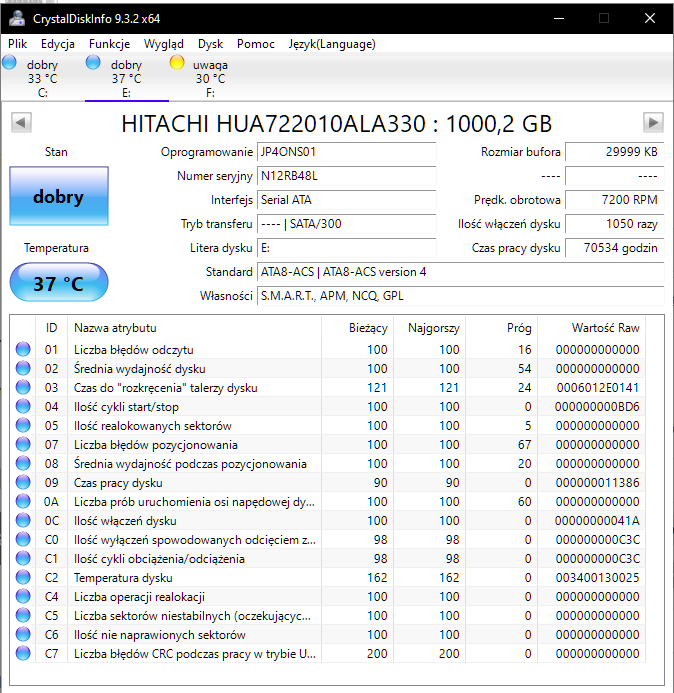Click raw value 000000011386
Viewport: 674px width, 693px height.
coord(598,483)
